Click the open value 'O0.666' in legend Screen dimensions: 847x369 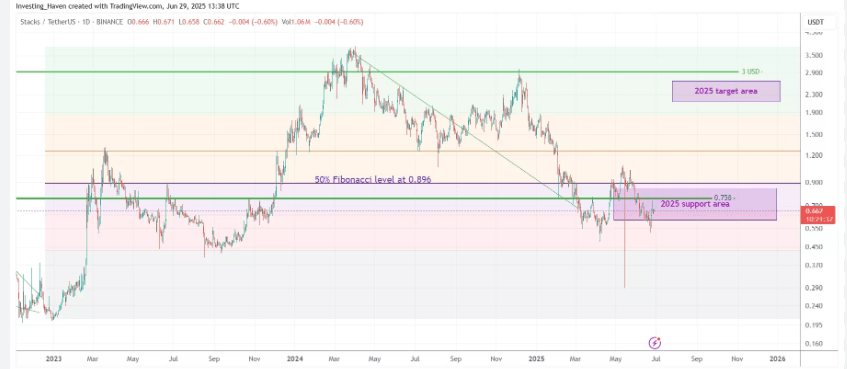139,22
